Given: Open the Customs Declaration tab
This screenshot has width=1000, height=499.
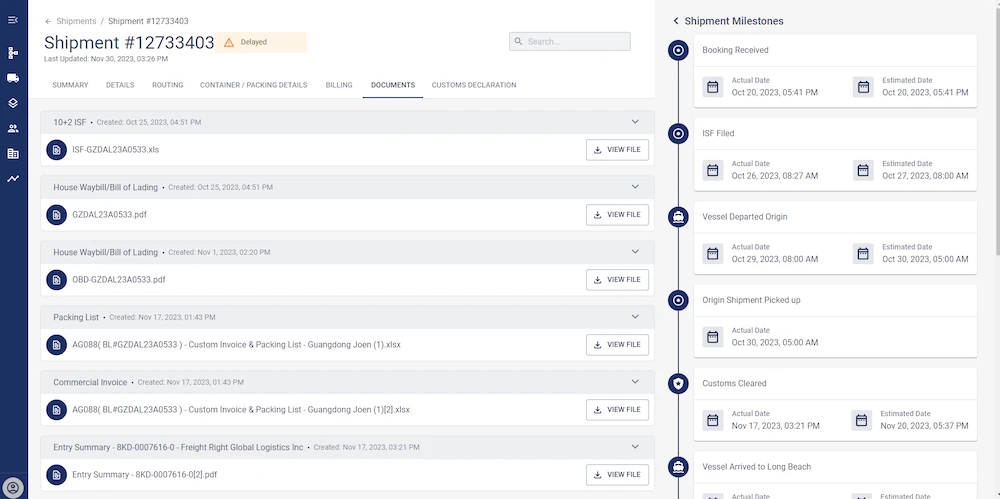Looking at the screenshot, I should tap(474, 85).
